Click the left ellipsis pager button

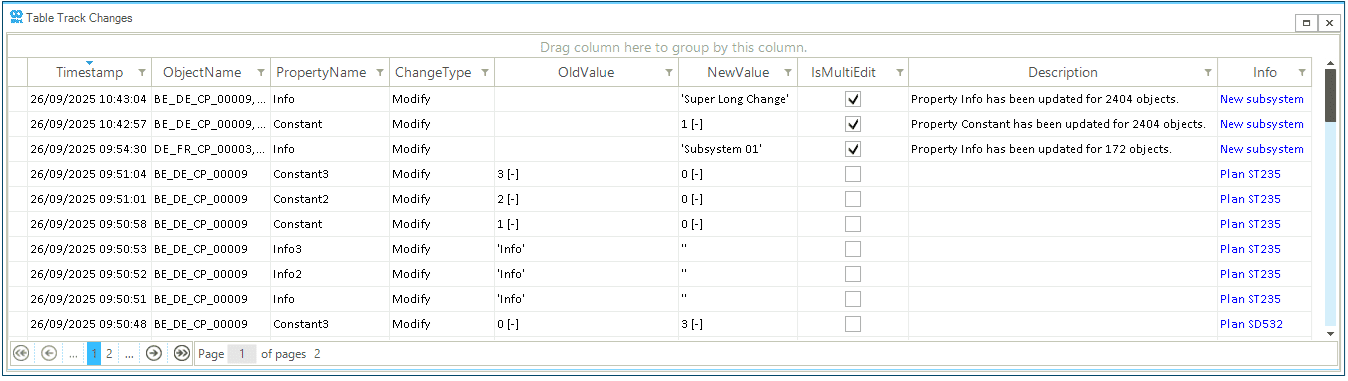pos(74,353)
